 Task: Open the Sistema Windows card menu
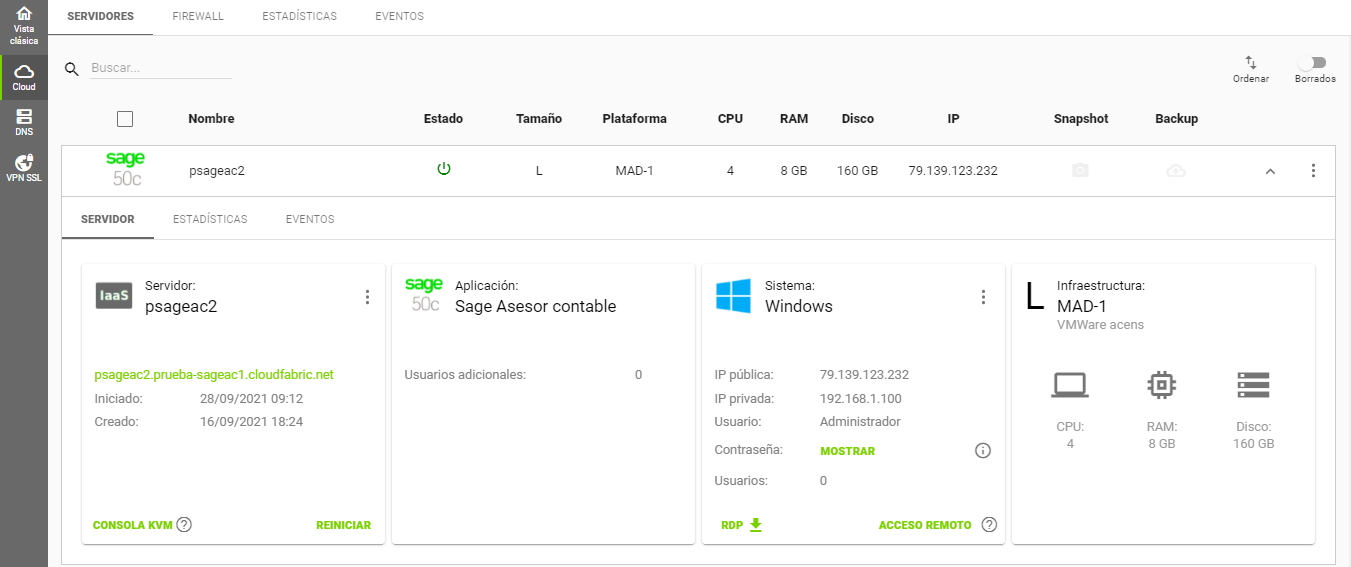point(983,297)
